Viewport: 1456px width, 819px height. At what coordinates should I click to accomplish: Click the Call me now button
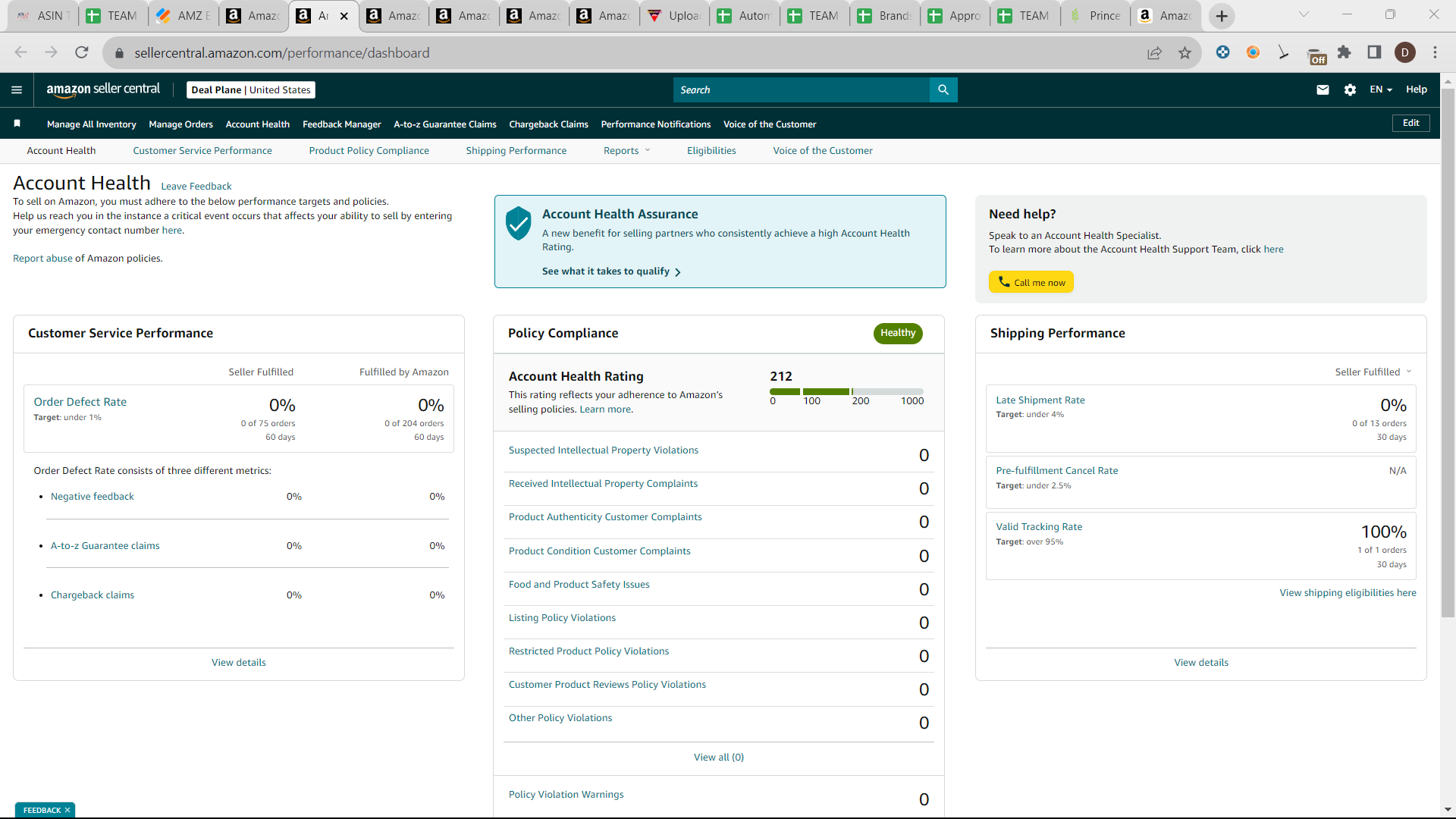tap(1031, 282)
